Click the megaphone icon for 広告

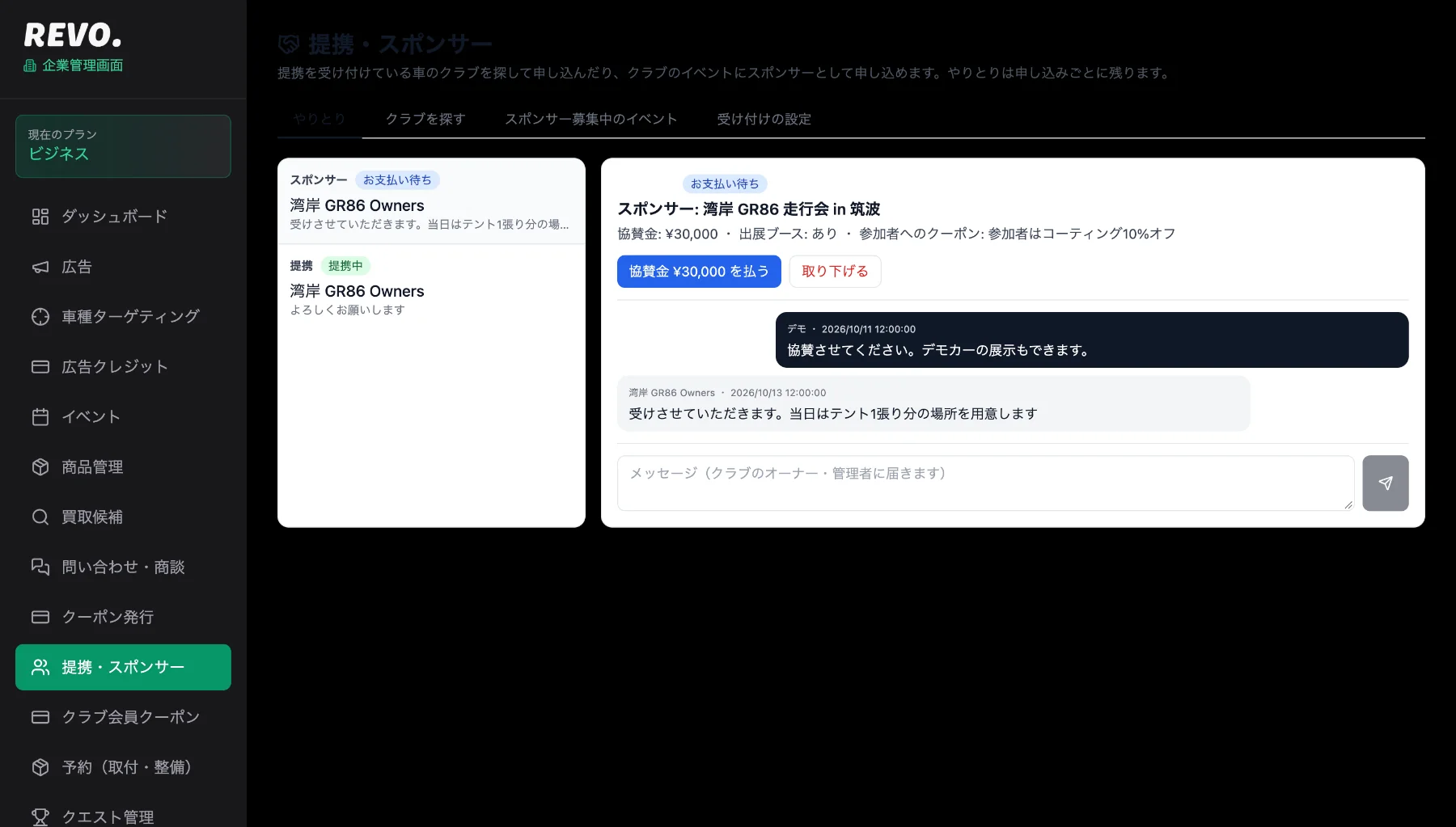(x=40, y=267)
